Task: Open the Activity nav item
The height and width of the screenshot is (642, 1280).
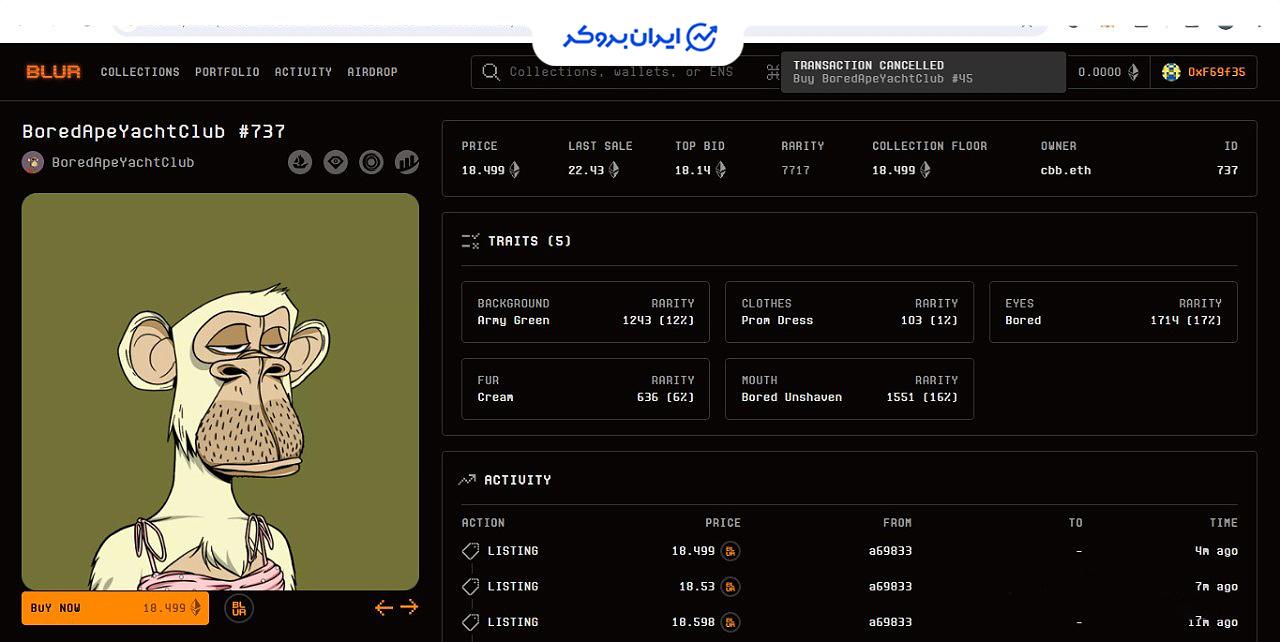Action: pos(303,72)
